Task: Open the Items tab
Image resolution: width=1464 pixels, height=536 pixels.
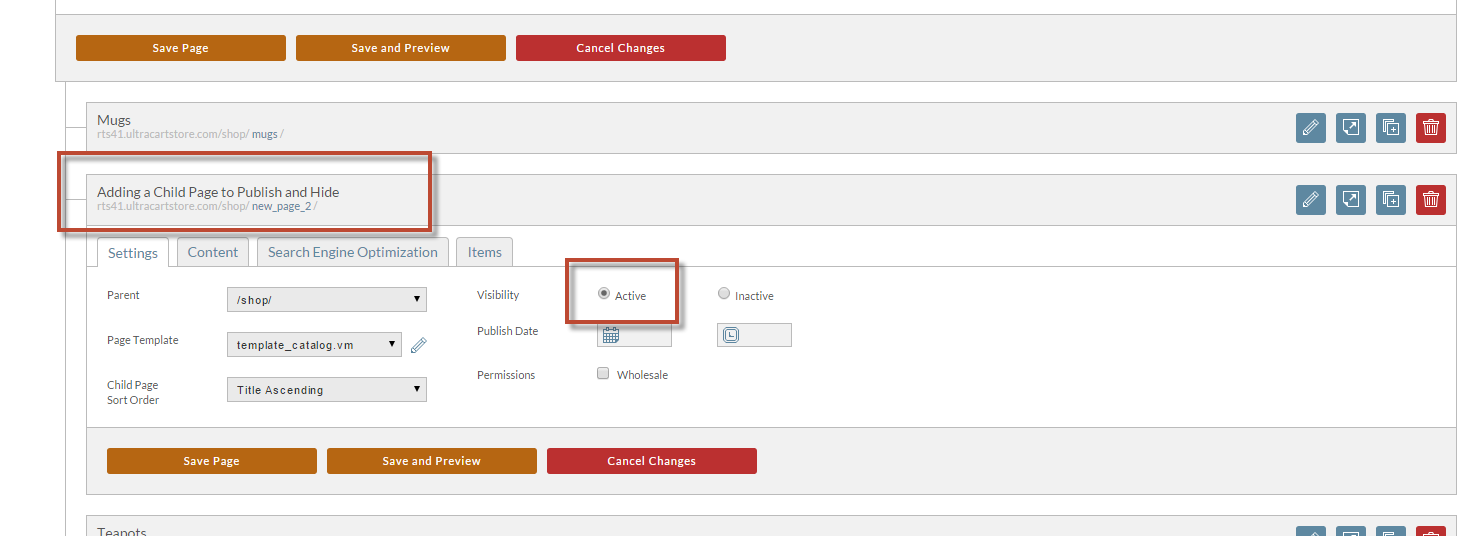Action: pyautogui.click(x=485, y=252)
